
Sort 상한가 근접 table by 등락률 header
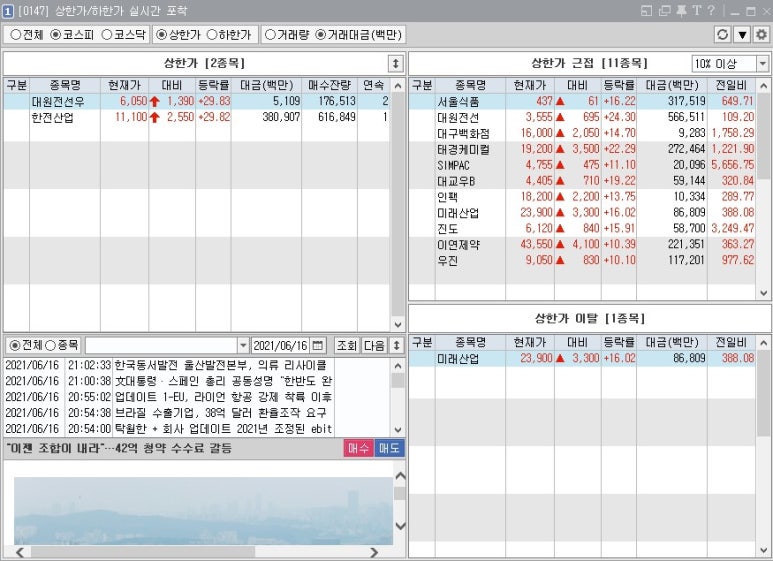click(x=619, y=85)
